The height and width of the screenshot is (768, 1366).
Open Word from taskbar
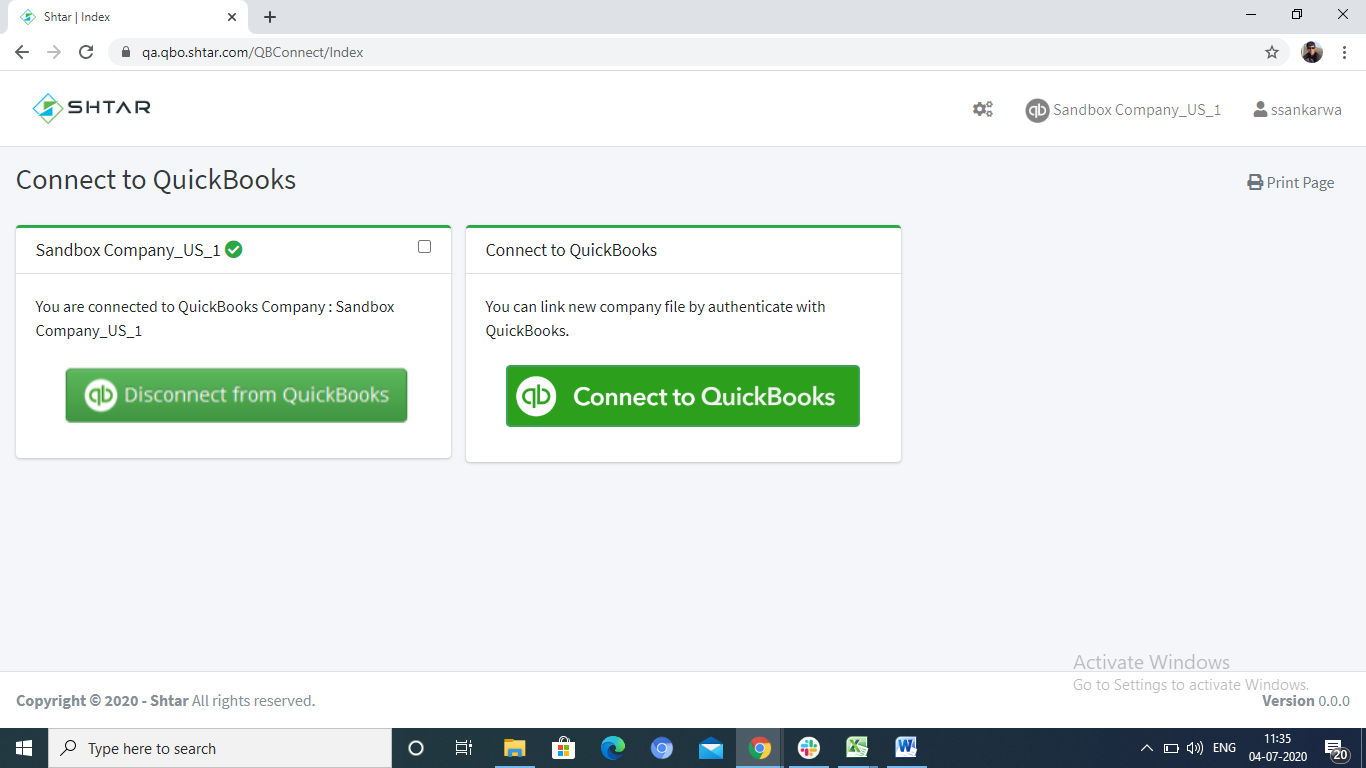pyautogui.click(x=906, y=748)
